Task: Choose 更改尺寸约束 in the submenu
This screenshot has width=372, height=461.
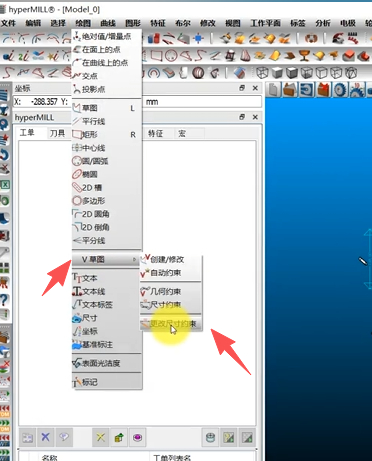Action: coord(171,324)
